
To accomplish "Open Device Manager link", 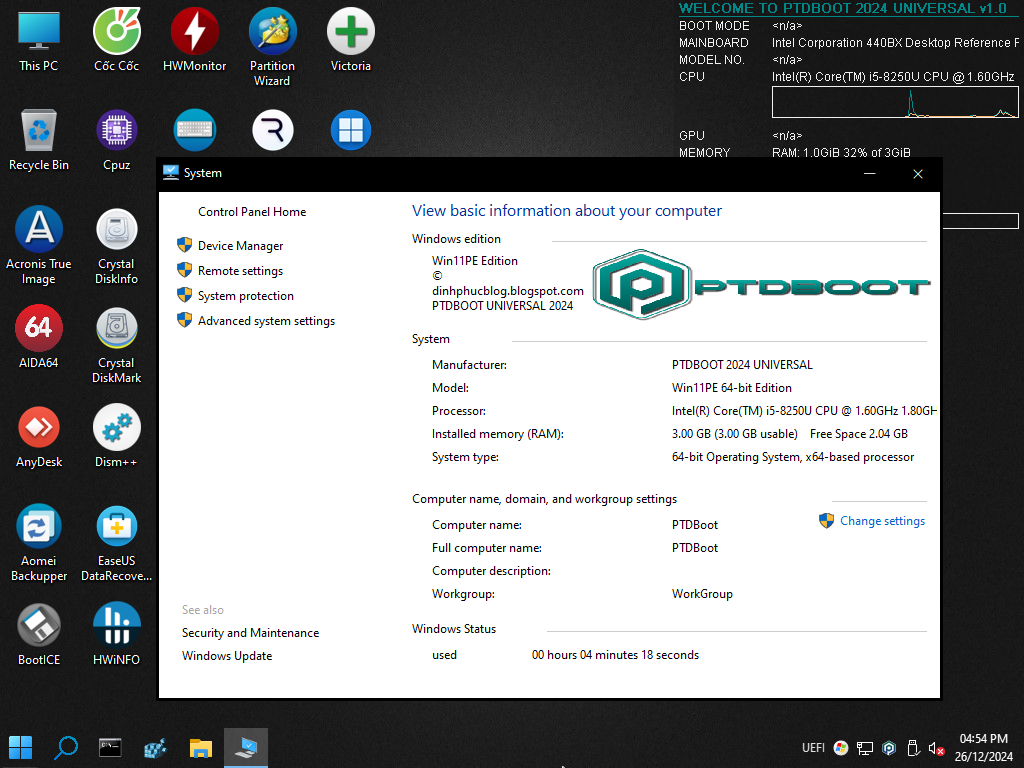I will (x=240, y=246).
